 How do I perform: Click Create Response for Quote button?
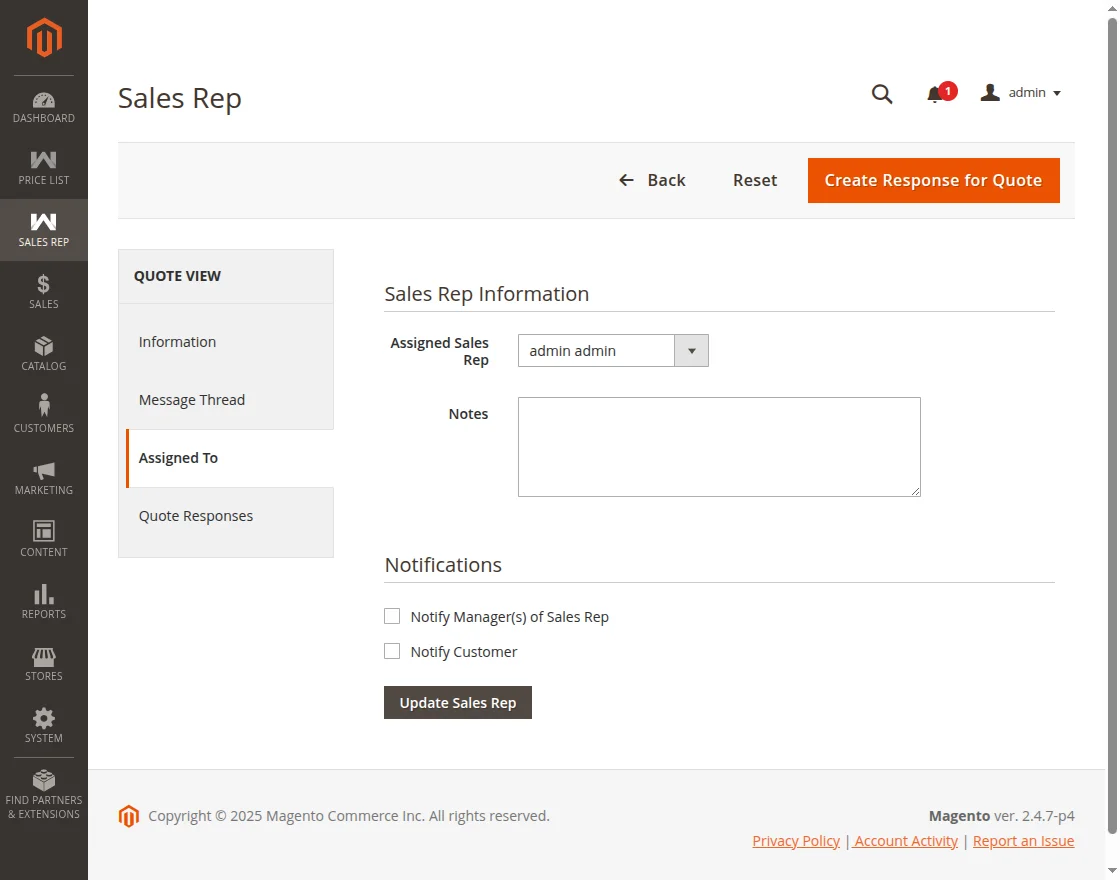933,181
